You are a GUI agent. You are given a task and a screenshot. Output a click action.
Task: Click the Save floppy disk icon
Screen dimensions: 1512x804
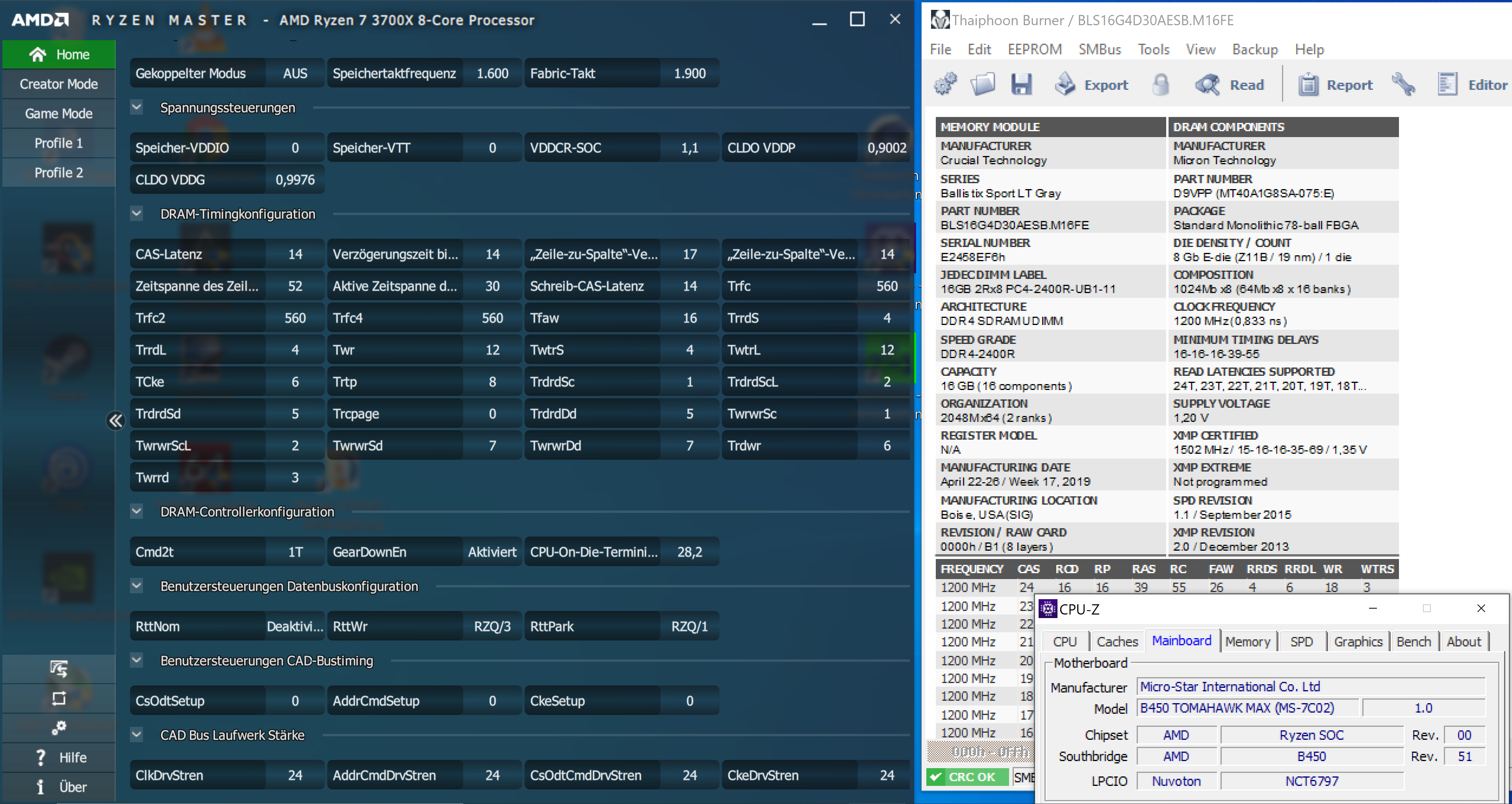(x=1021, y=85)
